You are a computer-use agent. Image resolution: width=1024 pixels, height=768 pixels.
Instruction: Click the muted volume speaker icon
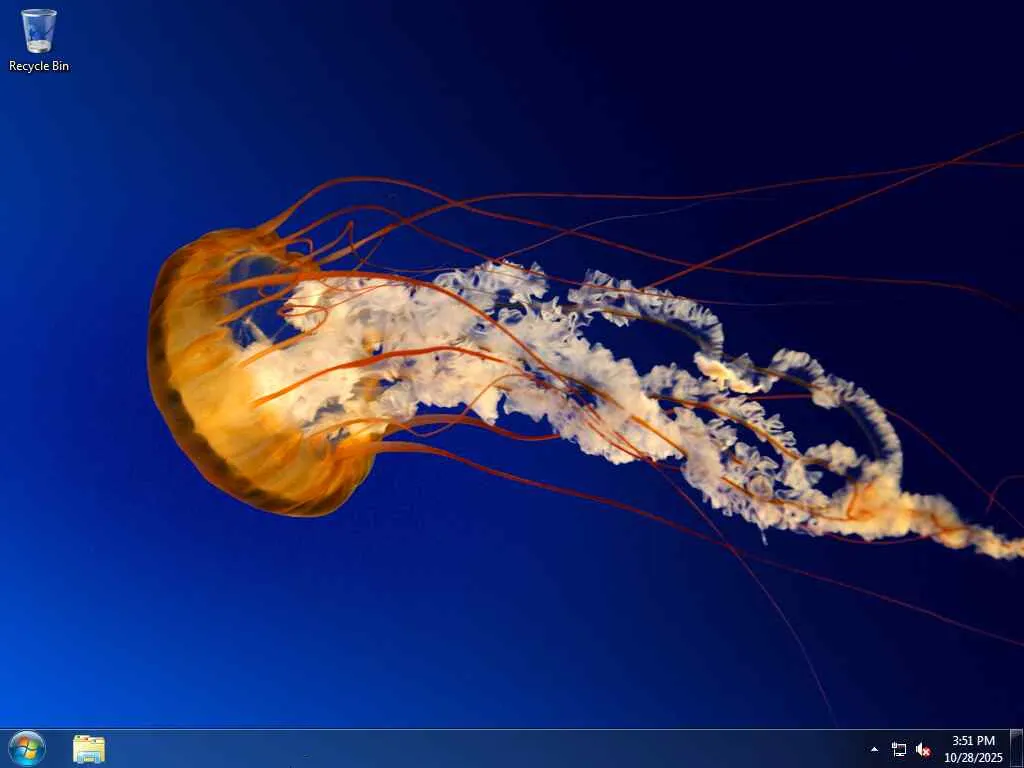pos(923,750)
